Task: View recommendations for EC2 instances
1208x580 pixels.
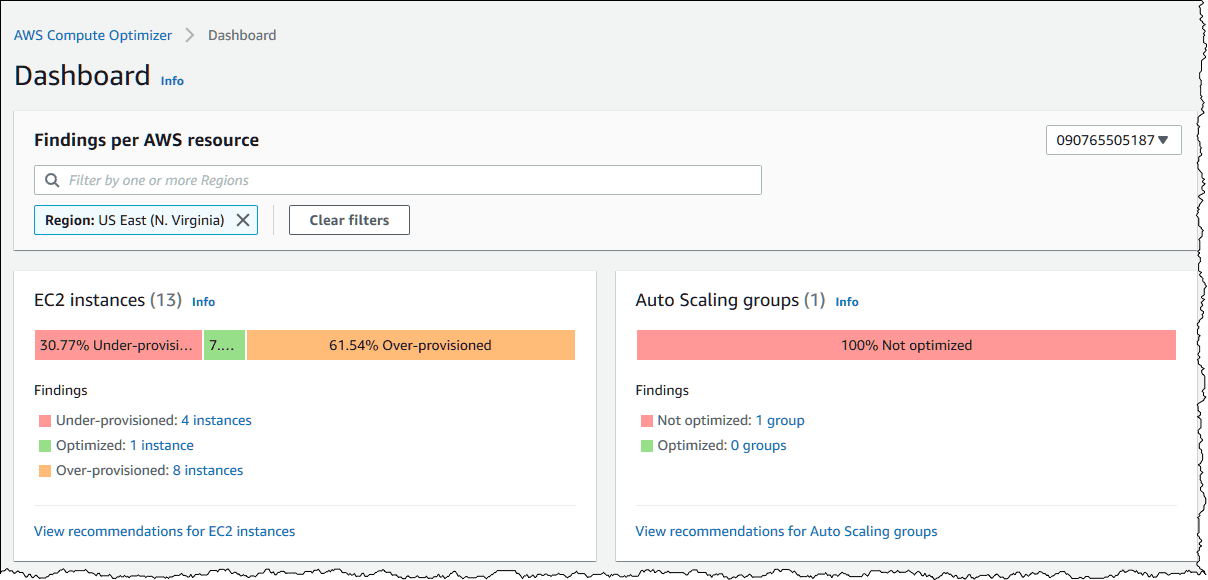Action: tap(165, 531)
